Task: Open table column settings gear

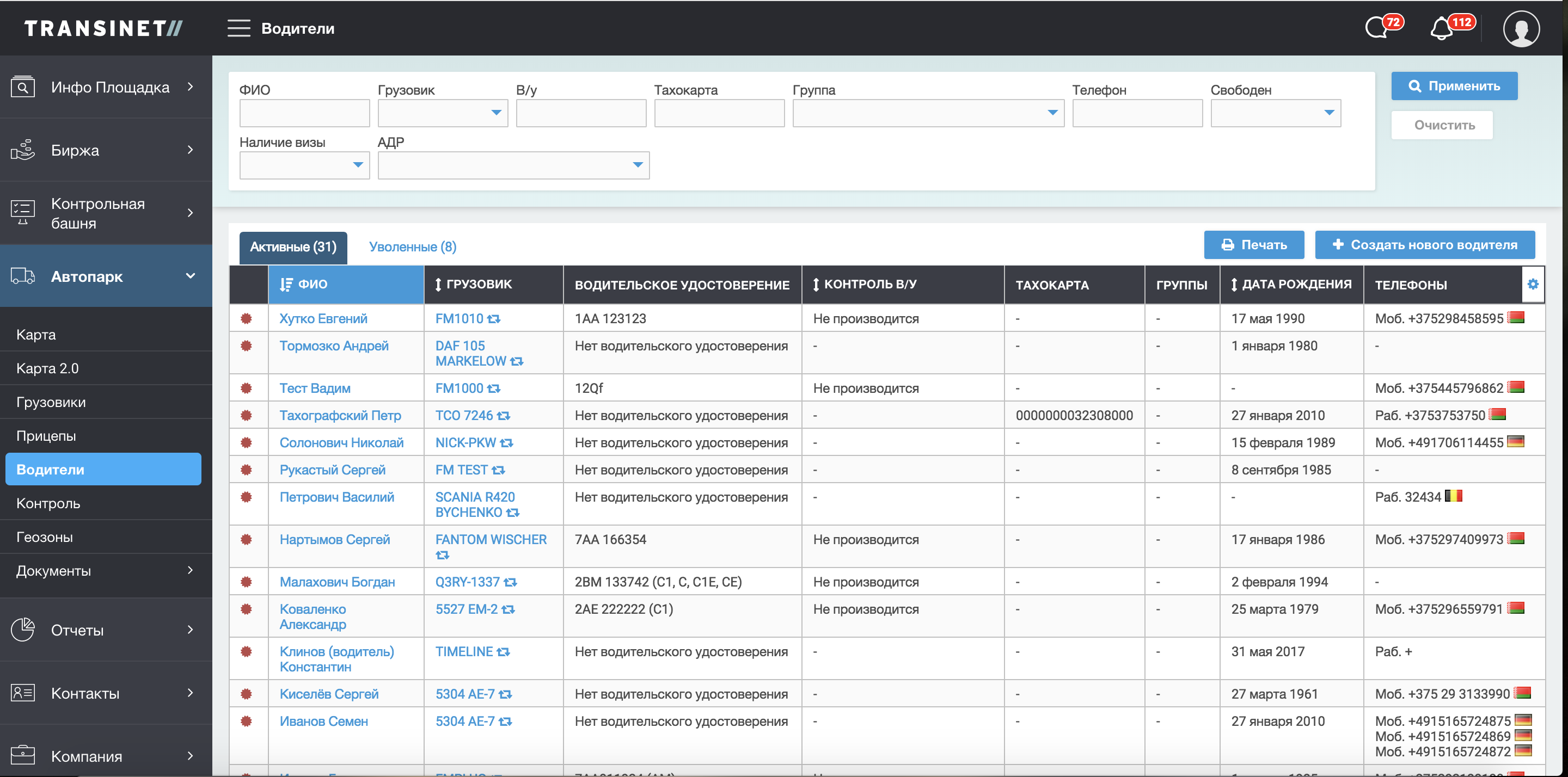Action: [1532, 283]
